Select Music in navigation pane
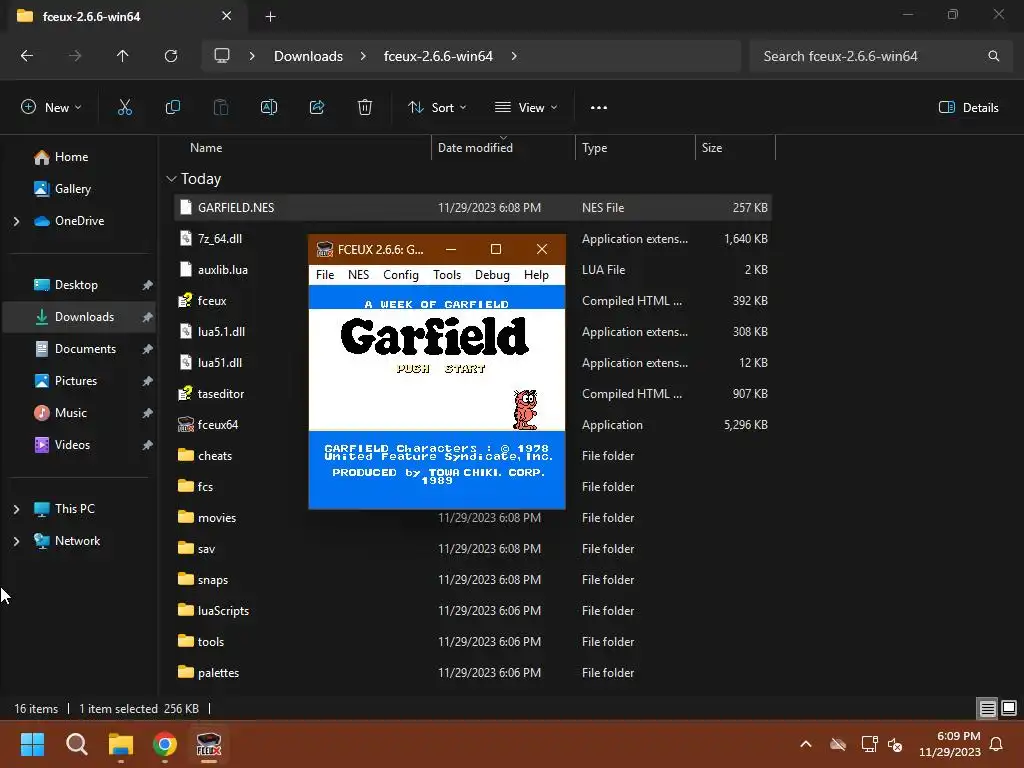Screen dimensions: 1024x768 [71, 413]
